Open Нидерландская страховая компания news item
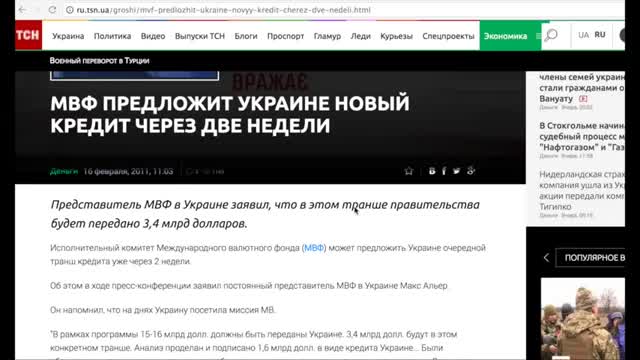Viewport: 640px width, 360px height. tap(582, 190)
